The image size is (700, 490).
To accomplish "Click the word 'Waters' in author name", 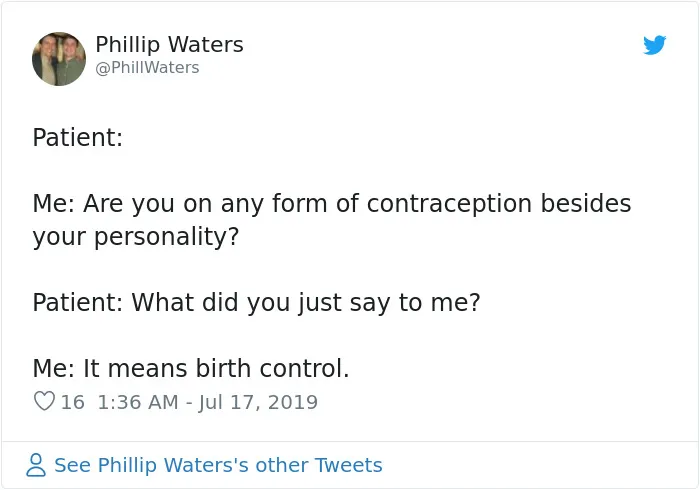I will coord(206,44).
